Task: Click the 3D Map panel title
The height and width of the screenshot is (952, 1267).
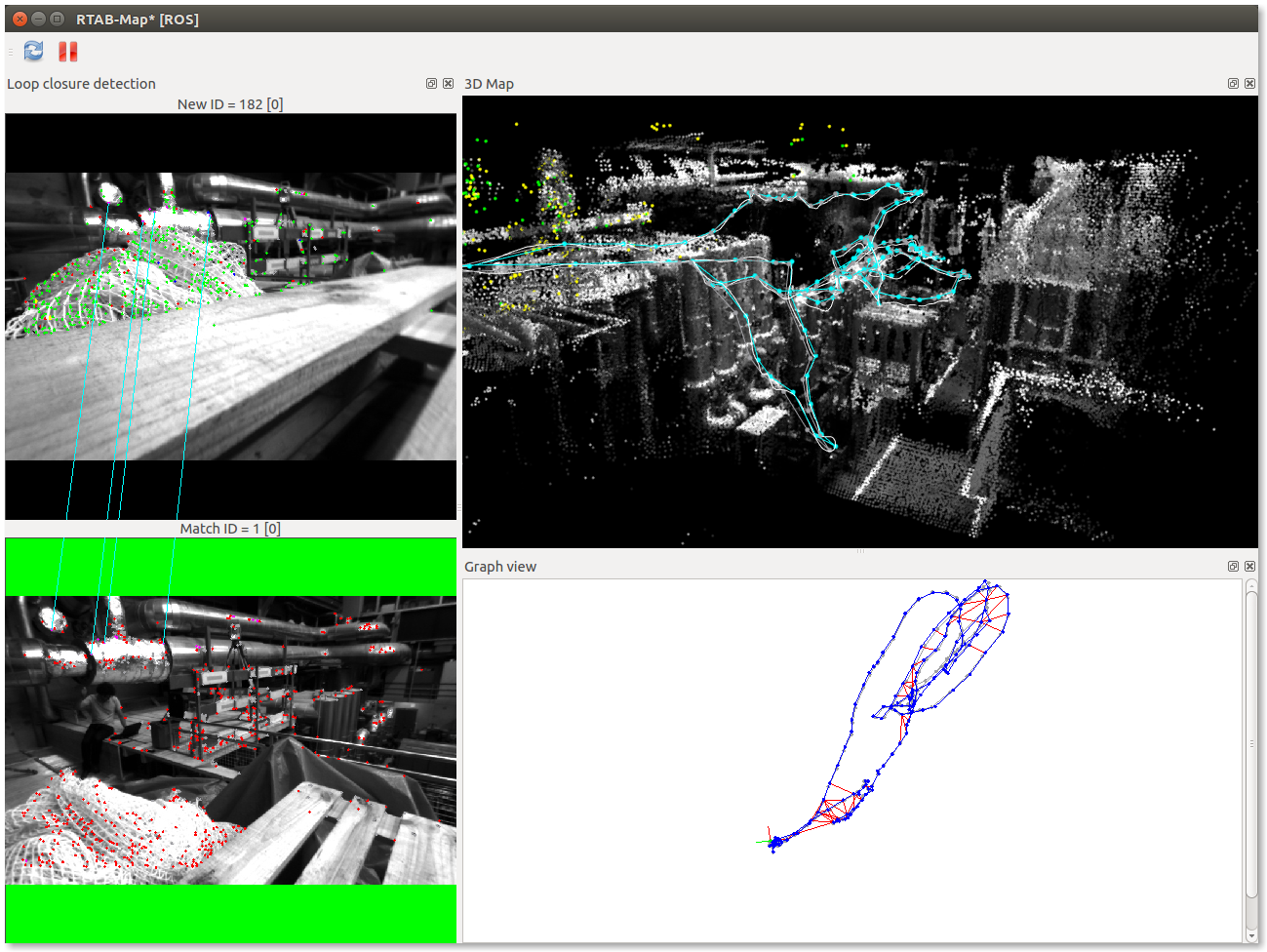Action: (489, 84)
